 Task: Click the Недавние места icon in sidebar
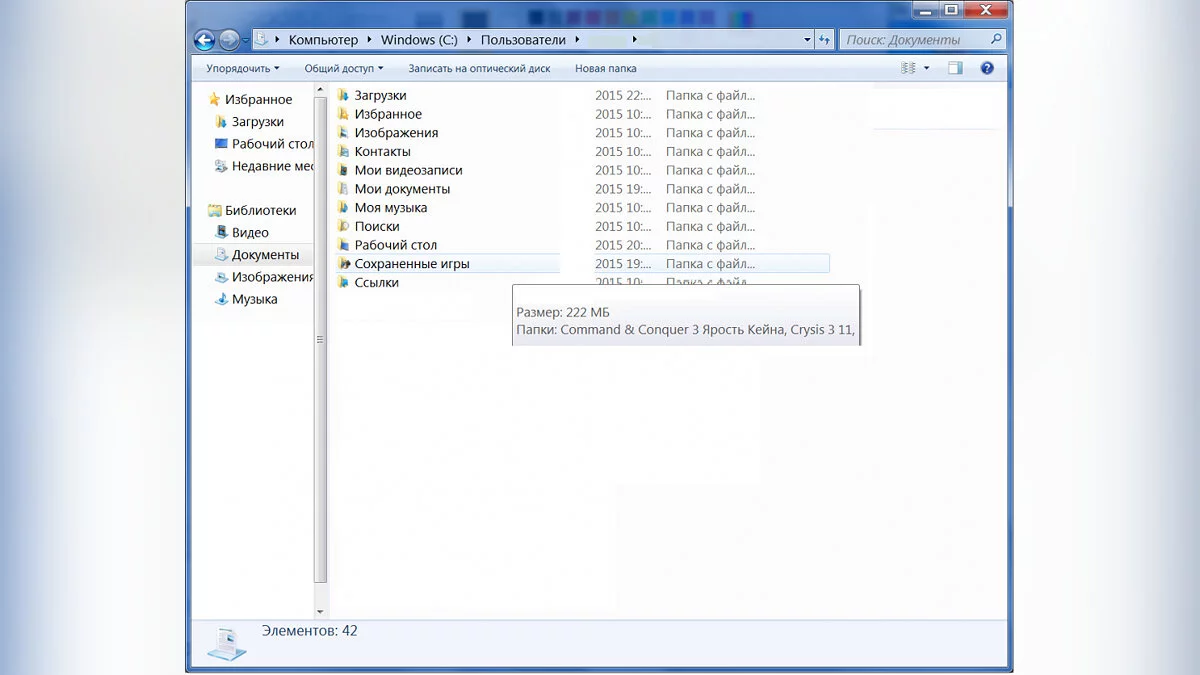221,166
